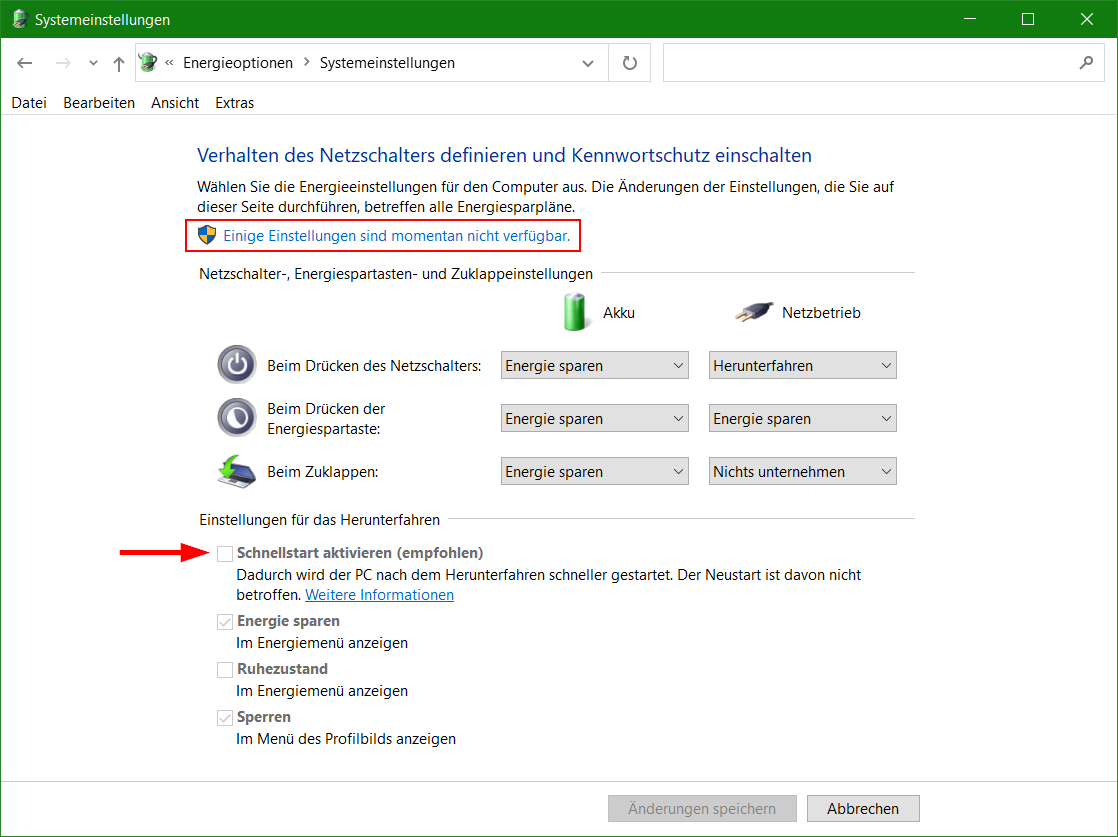Viewport: 1118px width, 837px height.
Task: Open Energiespartaste dropdown under Netzbetrieb
Action: click(802, 419)
